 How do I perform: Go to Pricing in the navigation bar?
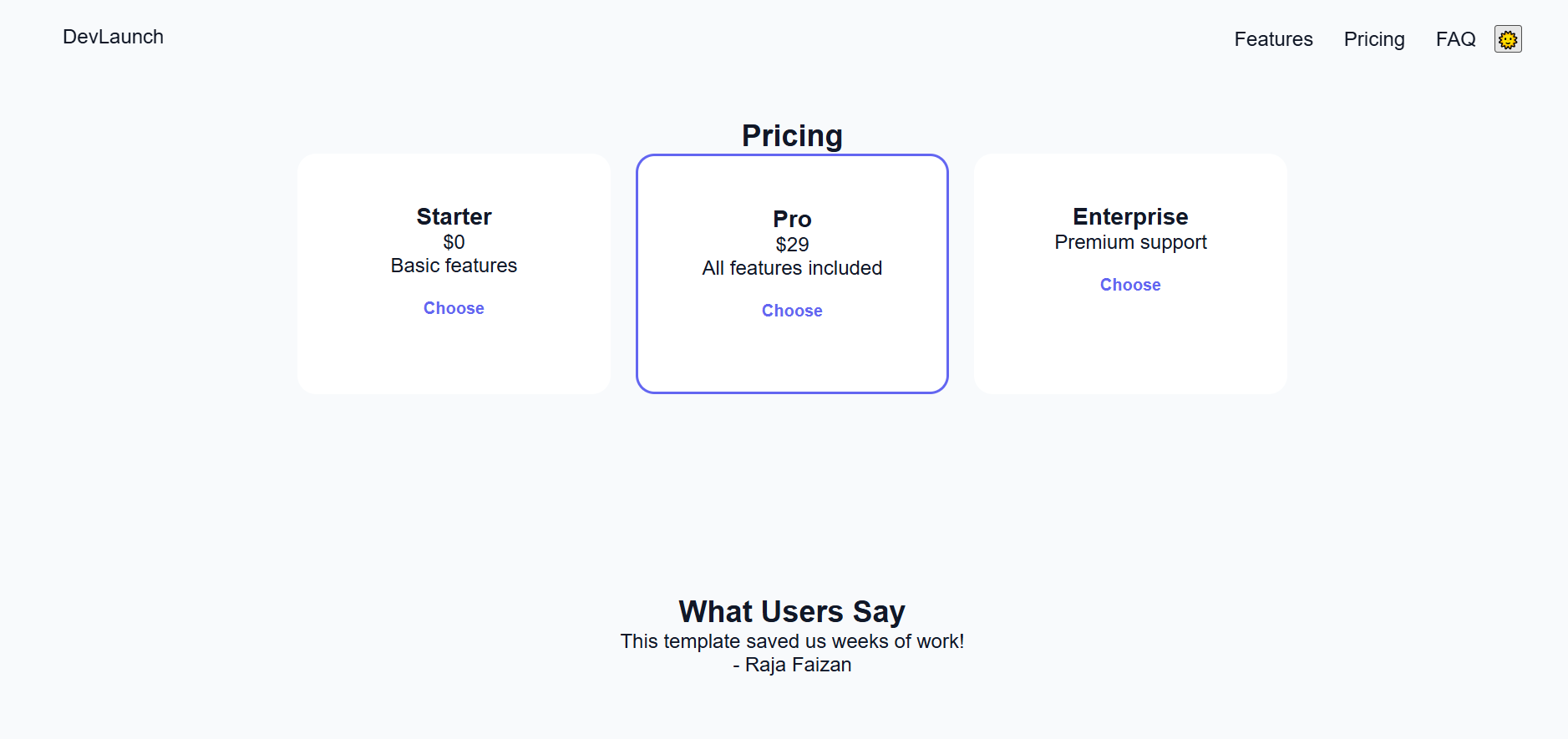(x=1374, y=39)
